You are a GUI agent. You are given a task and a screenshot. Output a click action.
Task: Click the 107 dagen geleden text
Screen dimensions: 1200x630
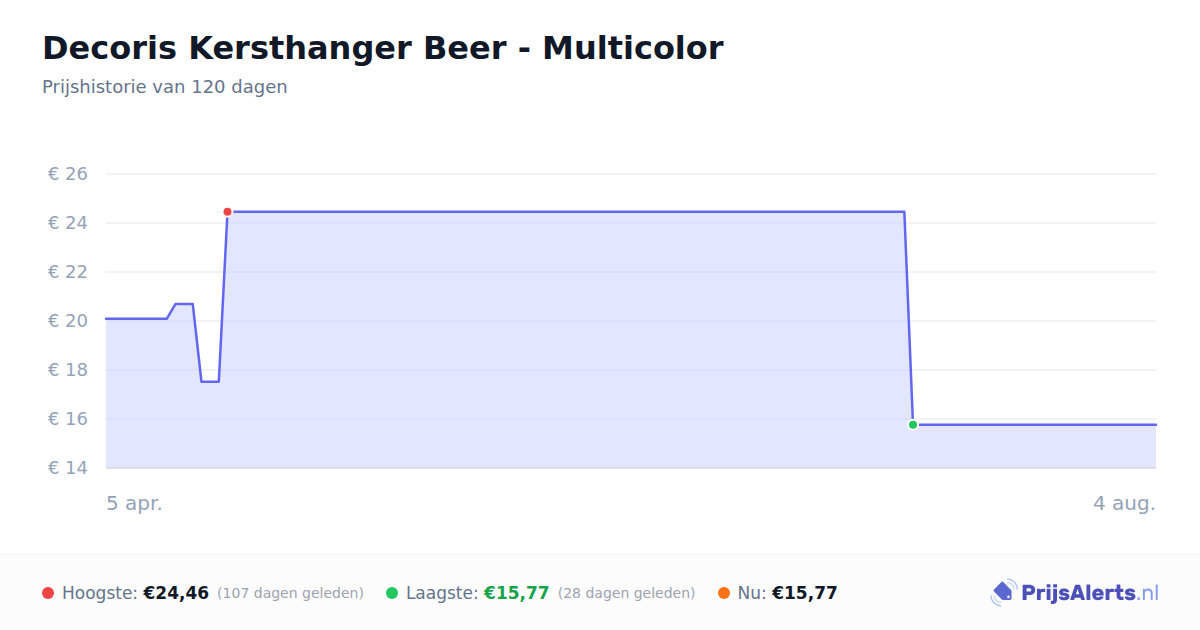click(290, 593)
